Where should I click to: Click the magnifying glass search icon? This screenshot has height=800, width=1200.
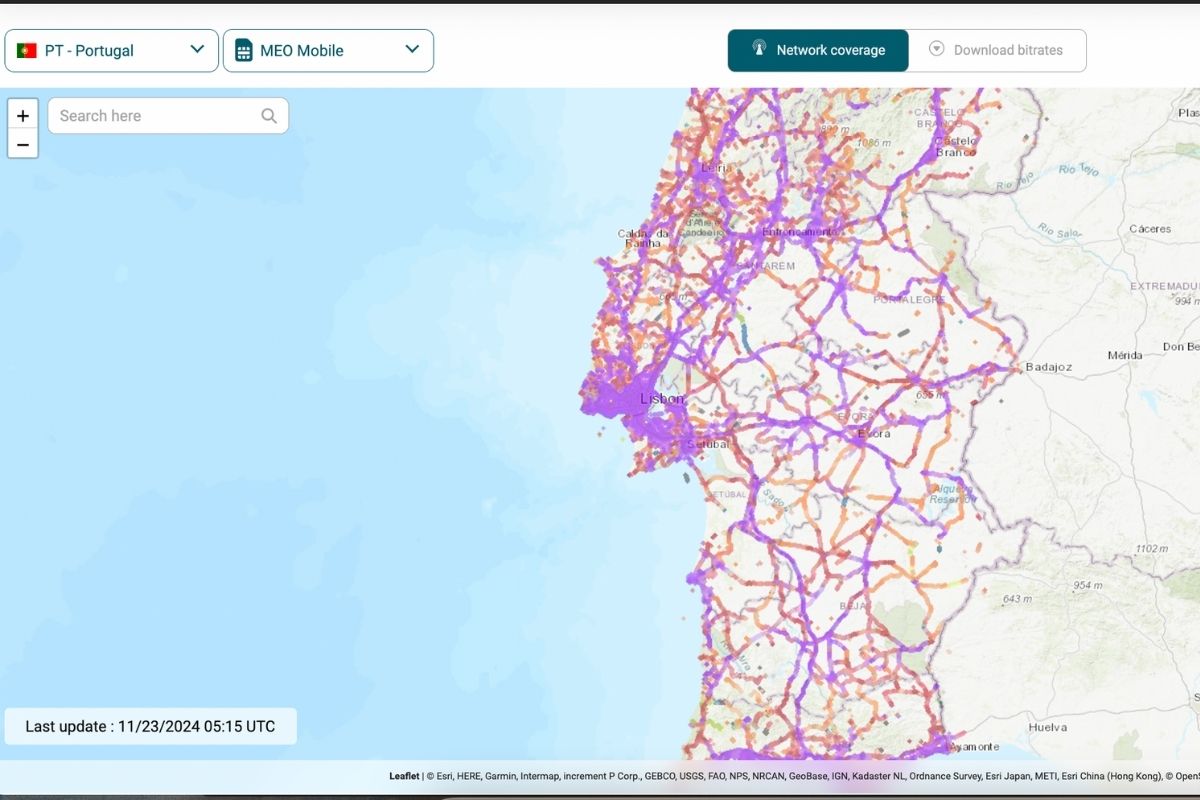coord(268,115)
